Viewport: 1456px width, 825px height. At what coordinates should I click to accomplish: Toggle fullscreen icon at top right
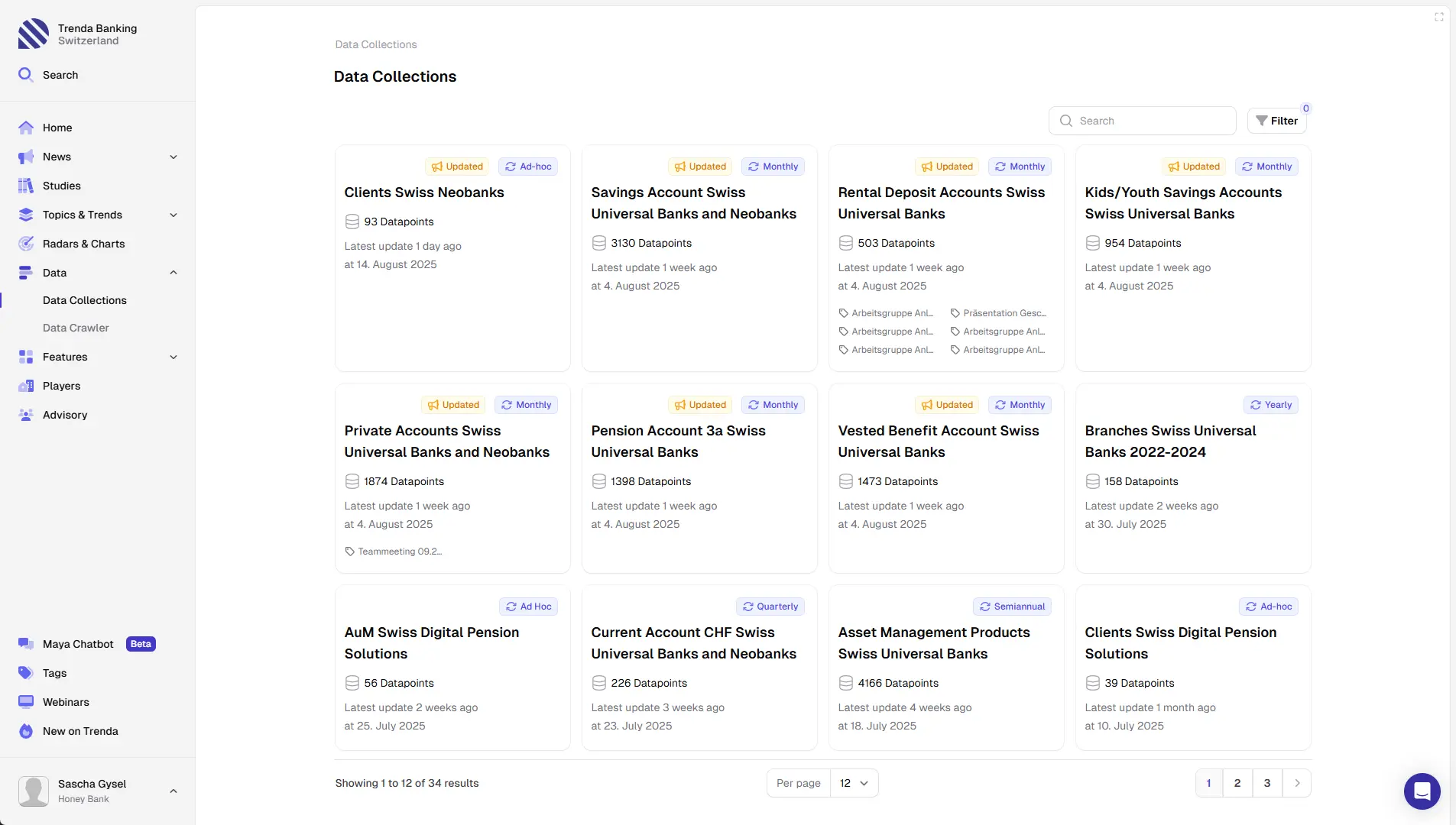(x=1439, y=17)
